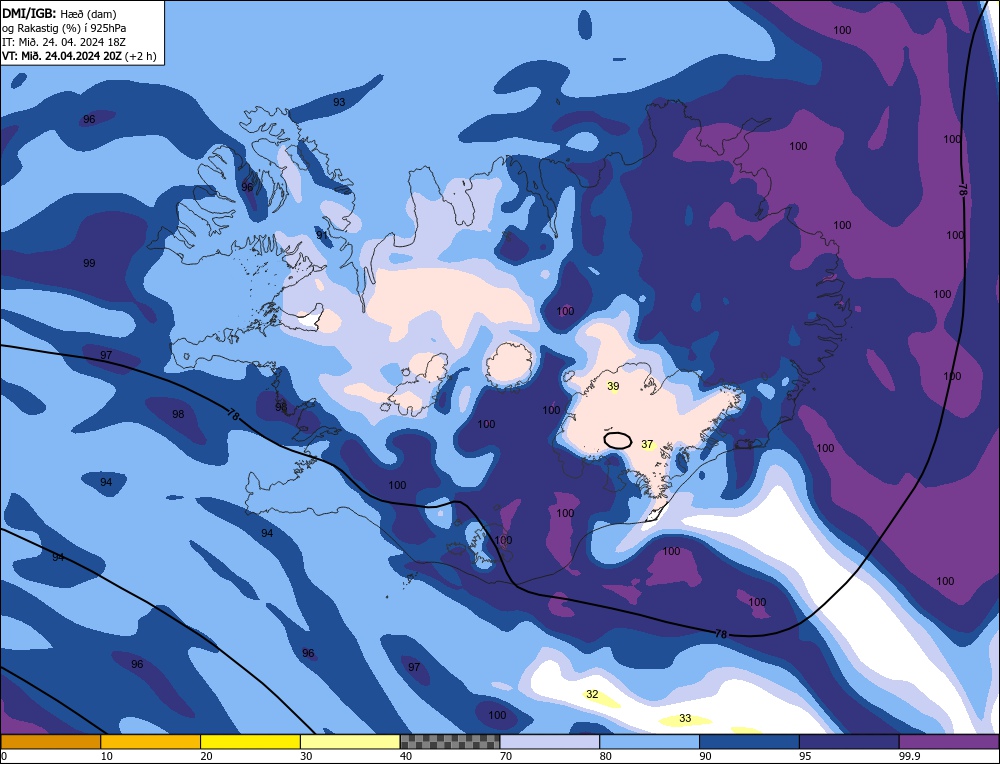Click the init time 'IT: Mið. 24. 04. 2024 18Z'
Viewport: 1000px width, 764px height.
(64, 41)
